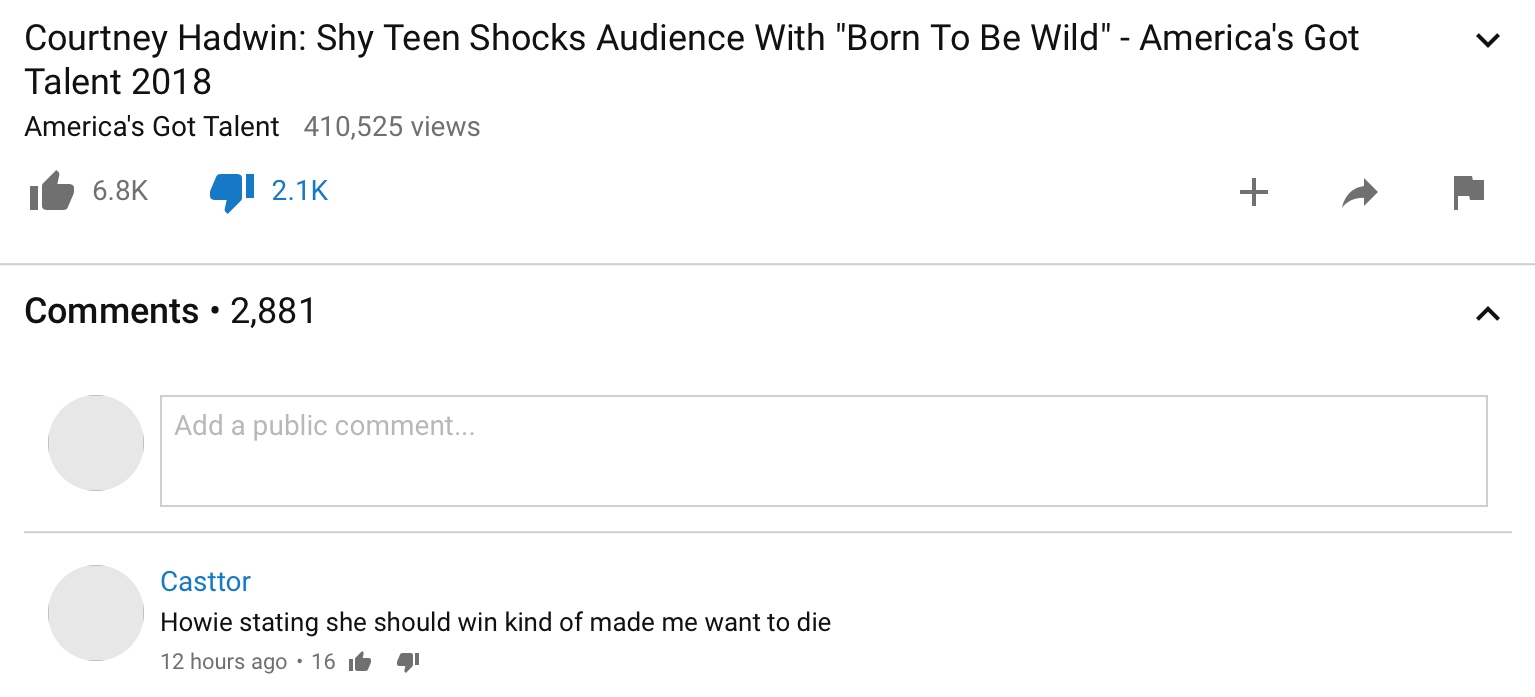The width and height of the screenshot is (1535, 697).
Task: Report the video with the flag icon
Action: 1469,192
